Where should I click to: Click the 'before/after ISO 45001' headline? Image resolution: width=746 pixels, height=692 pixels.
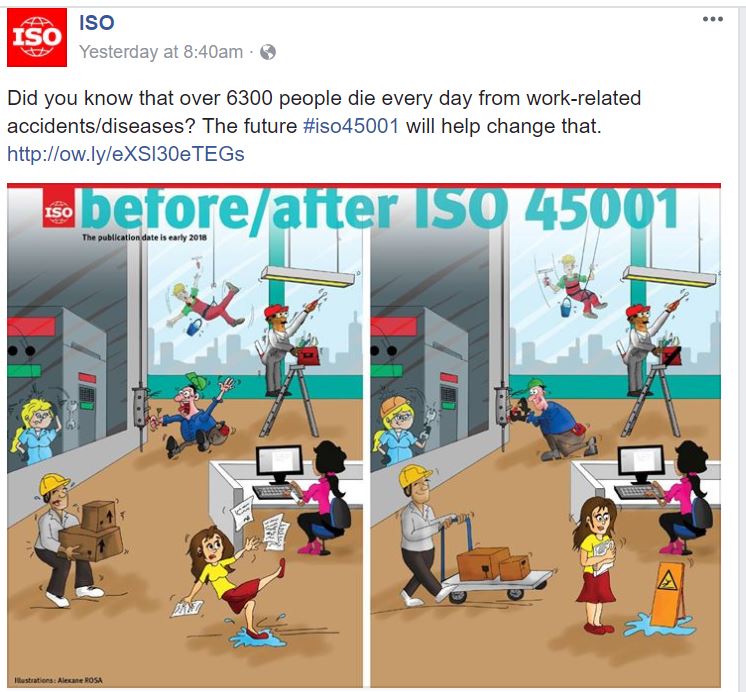380,209
